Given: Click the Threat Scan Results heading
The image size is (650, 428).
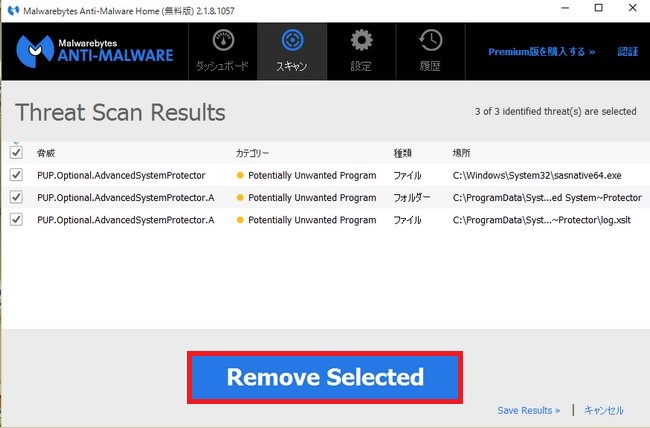Looking at the screenshot, I should [120, 112].
